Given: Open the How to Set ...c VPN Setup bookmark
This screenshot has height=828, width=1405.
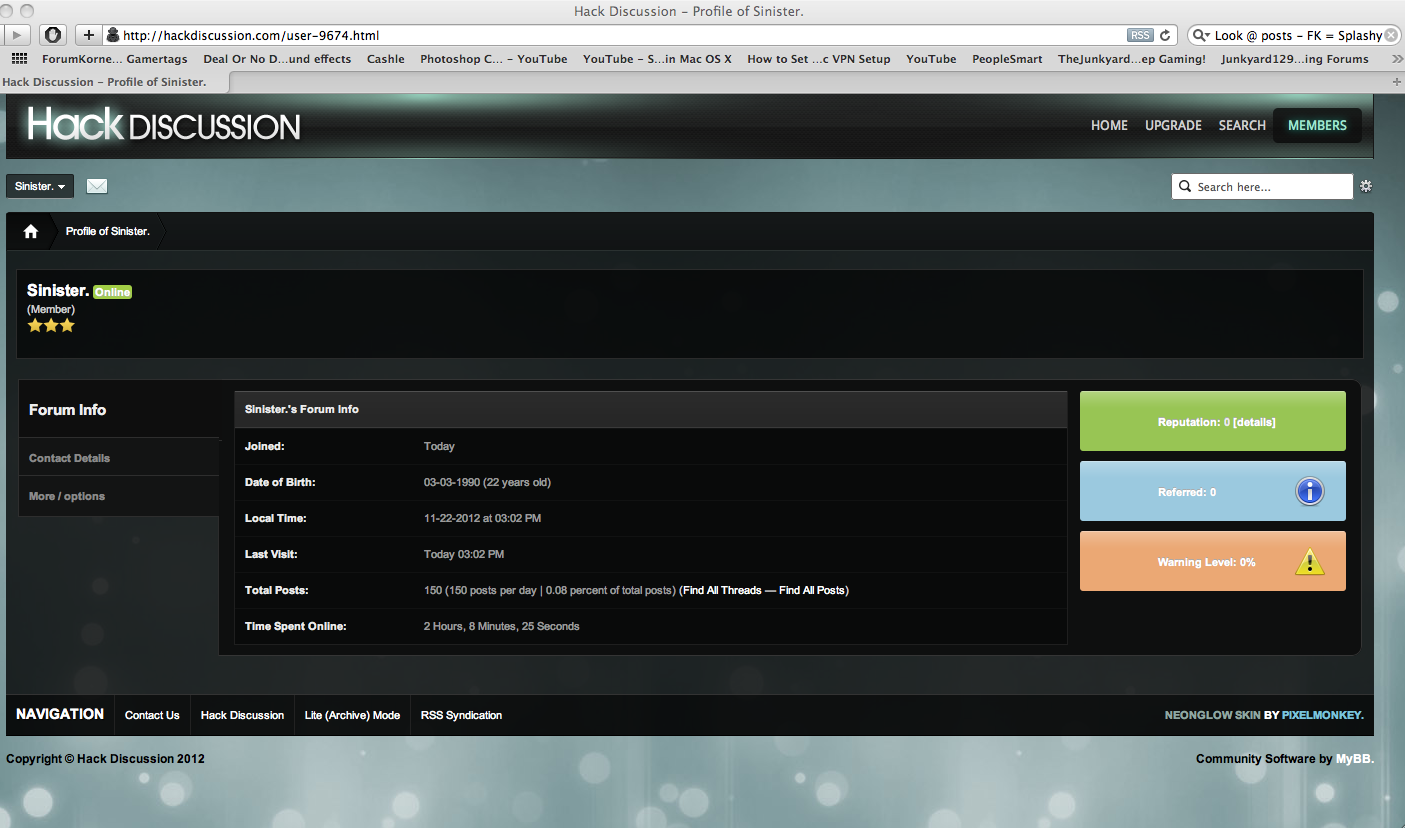Looking at the screenshot, I should pos(819,59).
